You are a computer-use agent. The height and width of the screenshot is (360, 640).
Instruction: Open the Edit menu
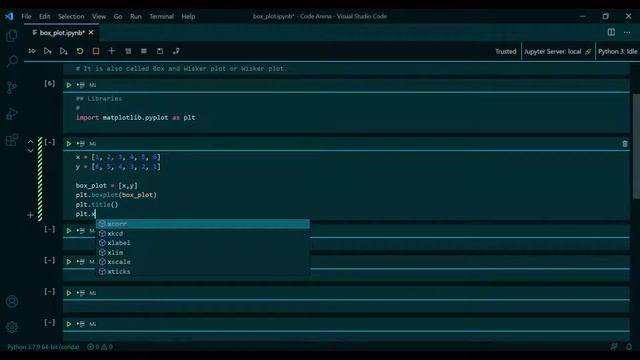point(44,16)
